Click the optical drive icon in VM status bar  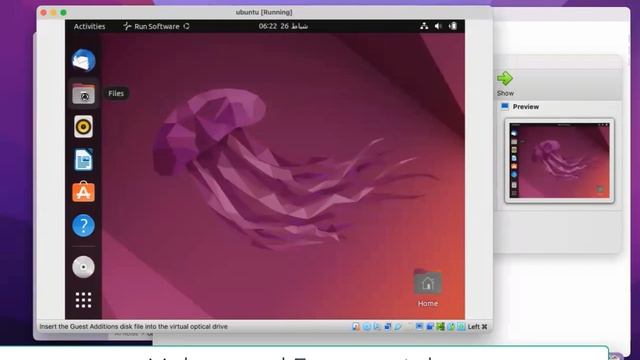[x=367, y=327]
